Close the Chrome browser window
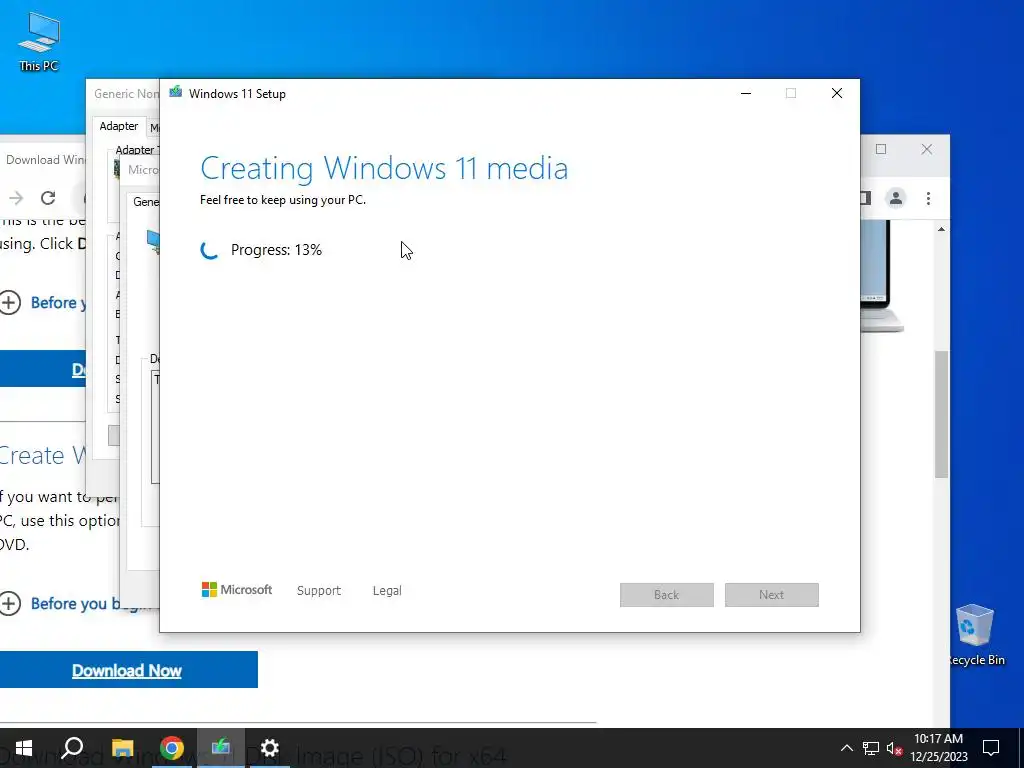 click(927, 149)
